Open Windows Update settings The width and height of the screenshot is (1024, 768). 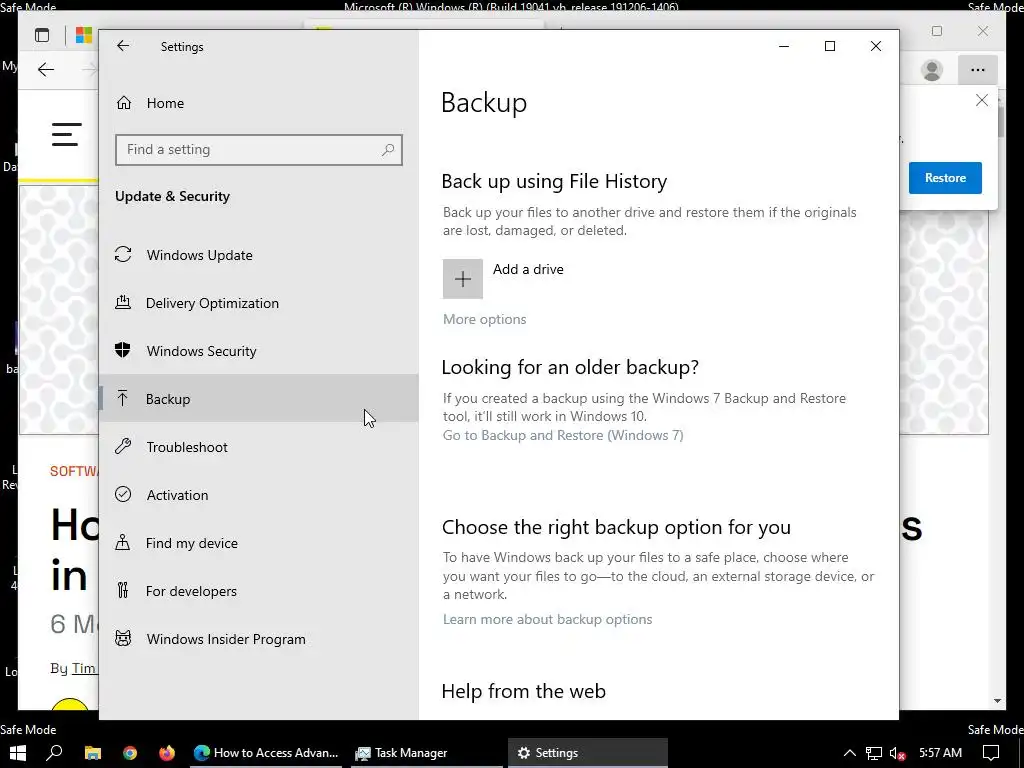259,255
